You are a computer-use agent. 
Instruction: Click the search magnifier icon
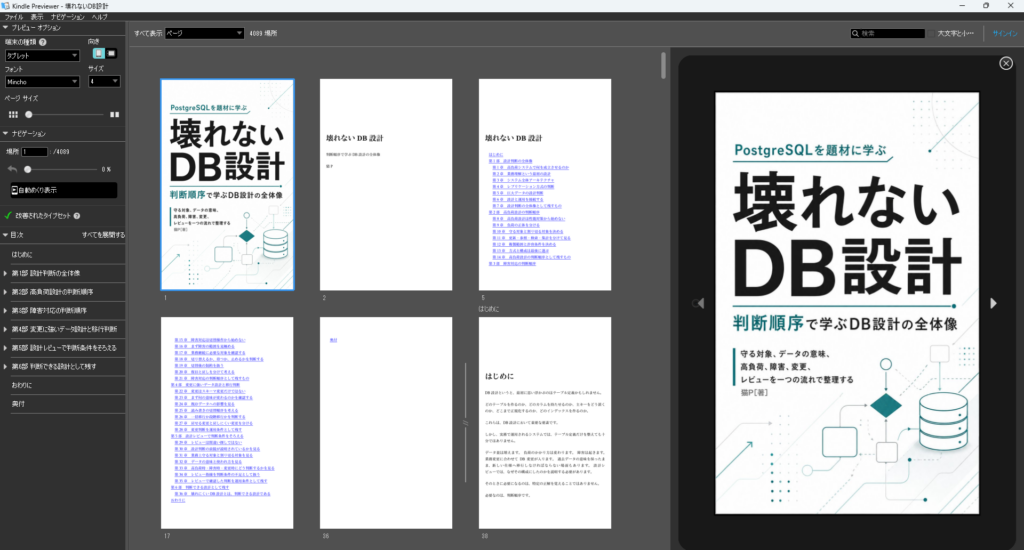[855, 33]
